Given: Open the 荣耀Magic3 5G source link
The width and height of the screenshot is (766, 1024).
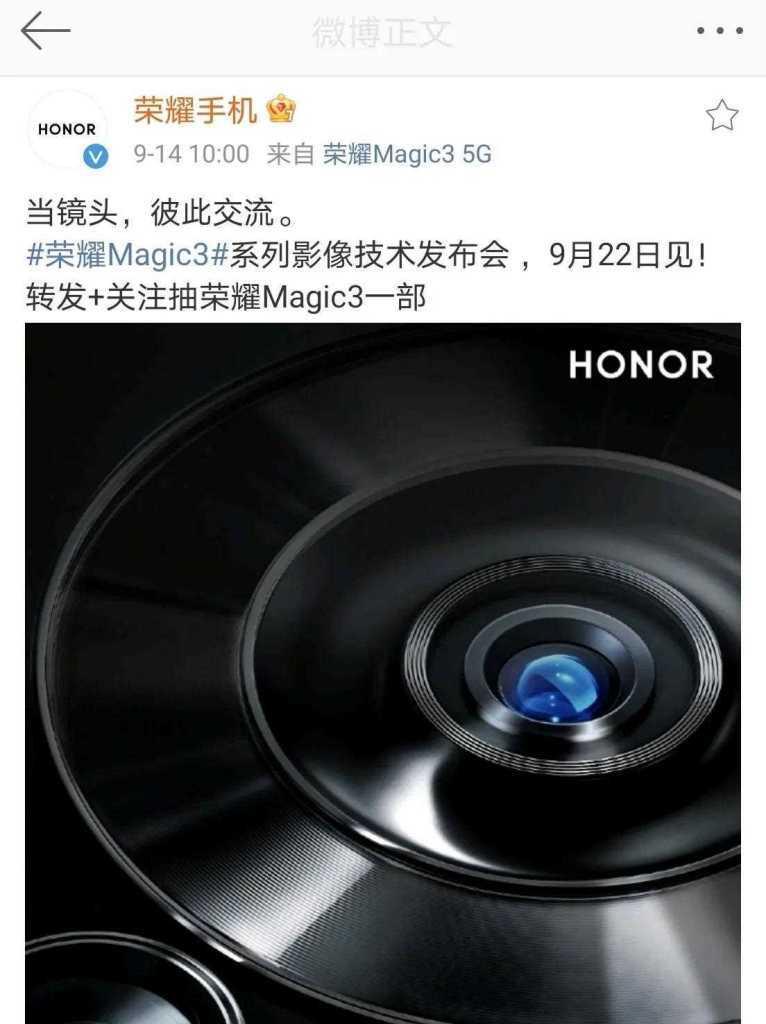Looking at the screenshot, I should [x=407, y=154].
